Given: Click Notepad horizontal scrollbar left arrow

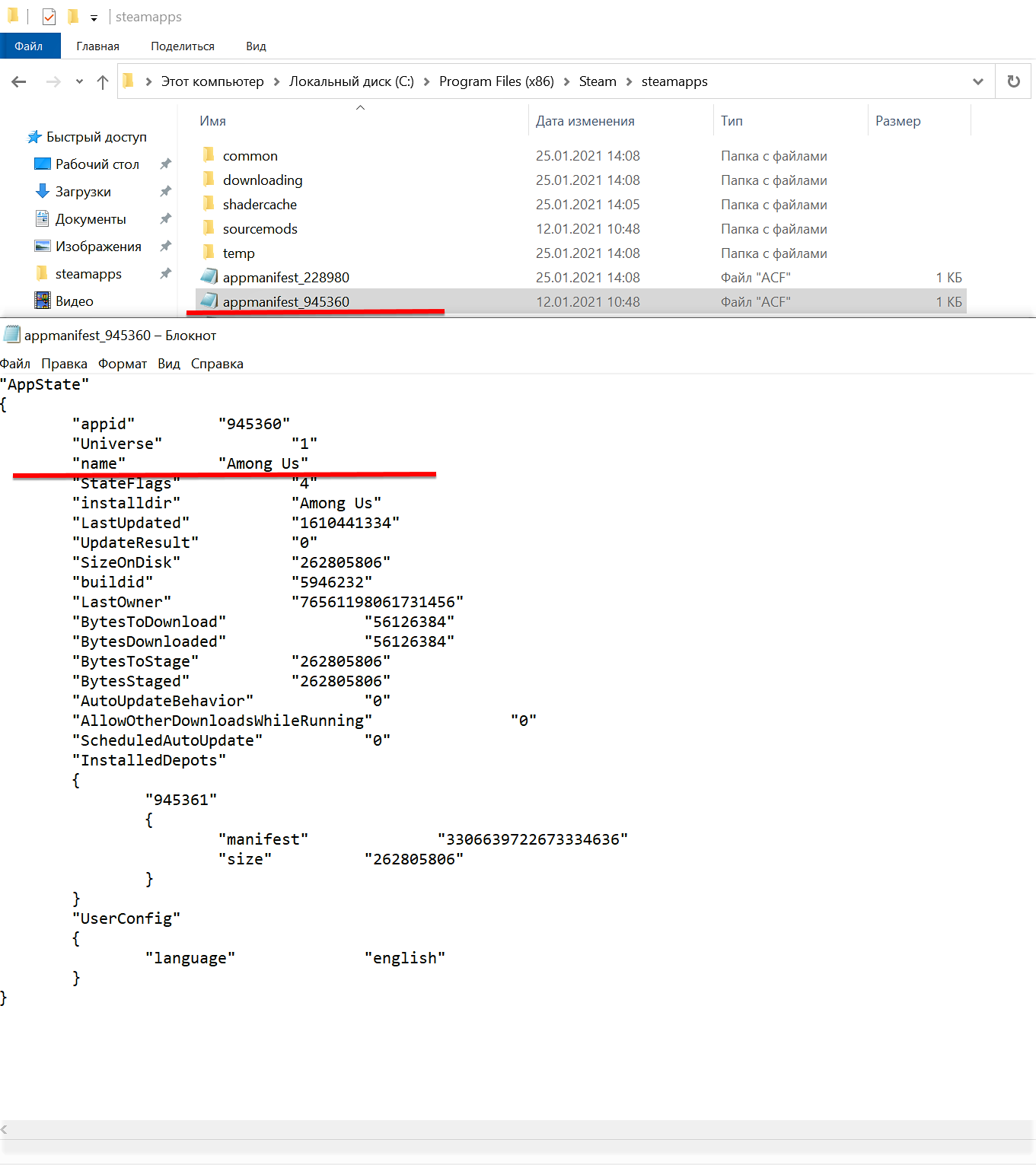Looking at the screenshot, I should coord(5,1130).
